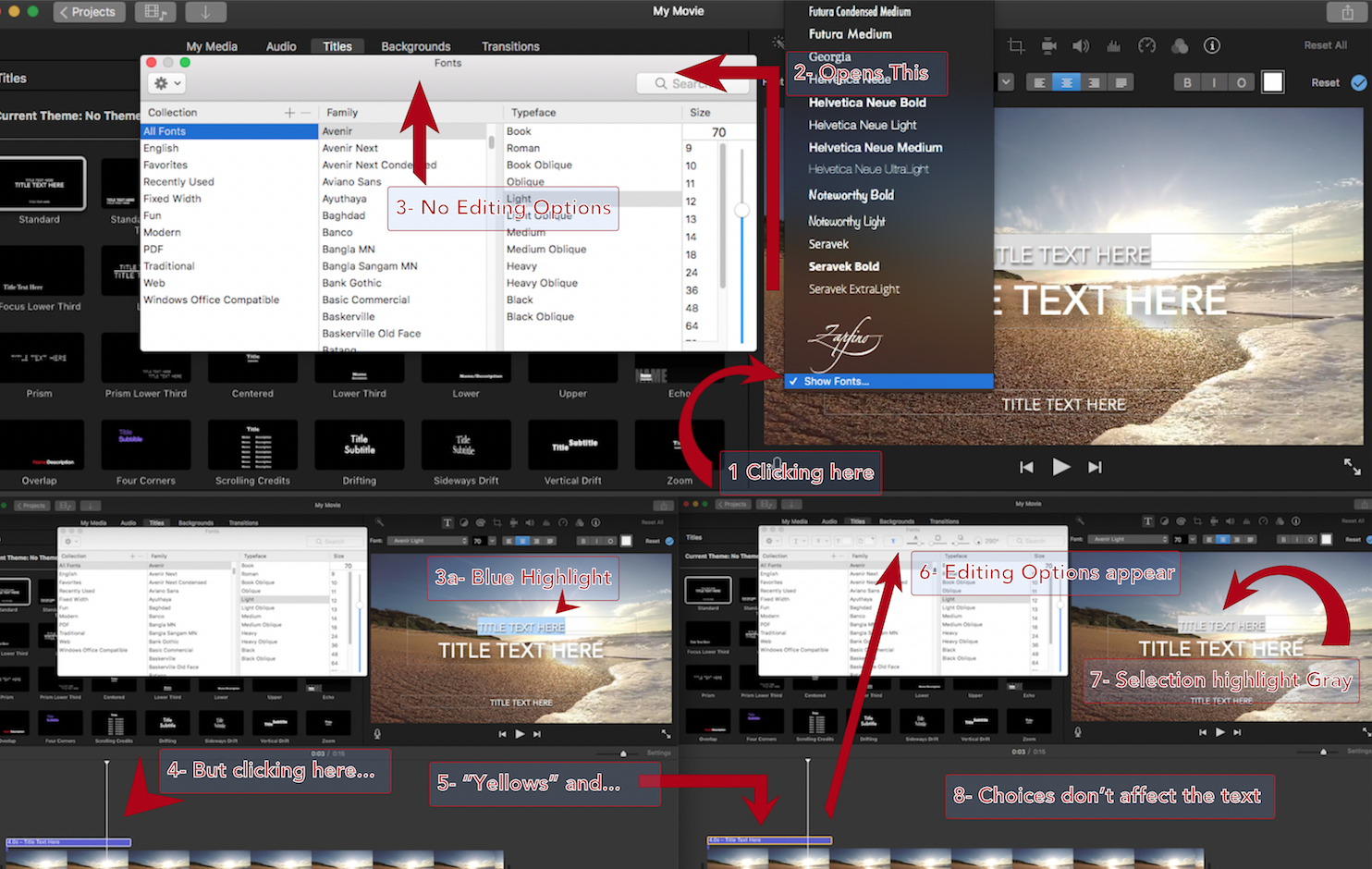Image resolution: width=1372 pixels, height=869 pixels.
Task: Open the volume adjustment speaker icon
Action: [1081, 45]
